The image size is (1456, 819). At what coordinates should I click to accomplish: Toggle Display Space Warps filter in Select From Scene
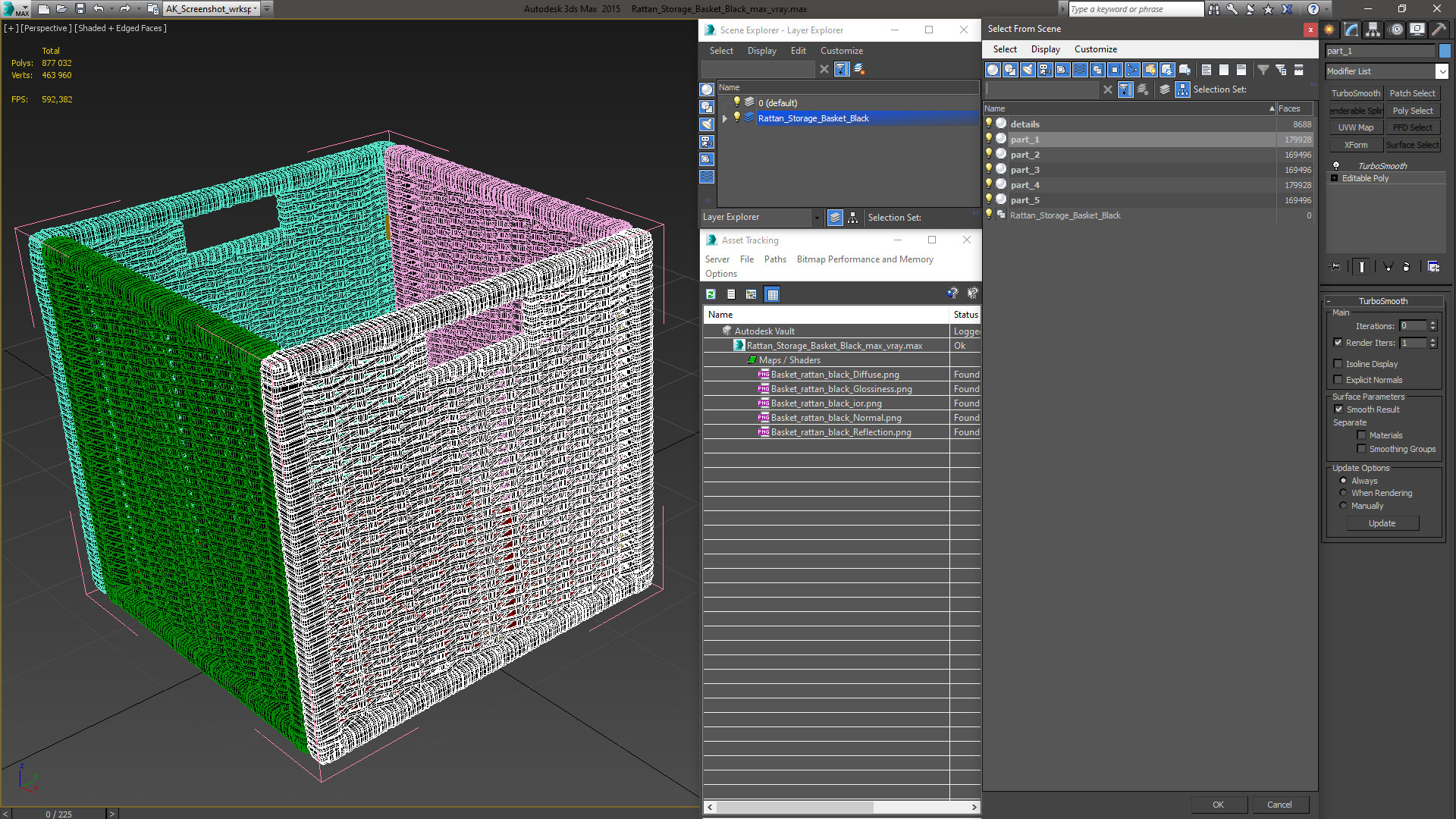click(1080, 70)
